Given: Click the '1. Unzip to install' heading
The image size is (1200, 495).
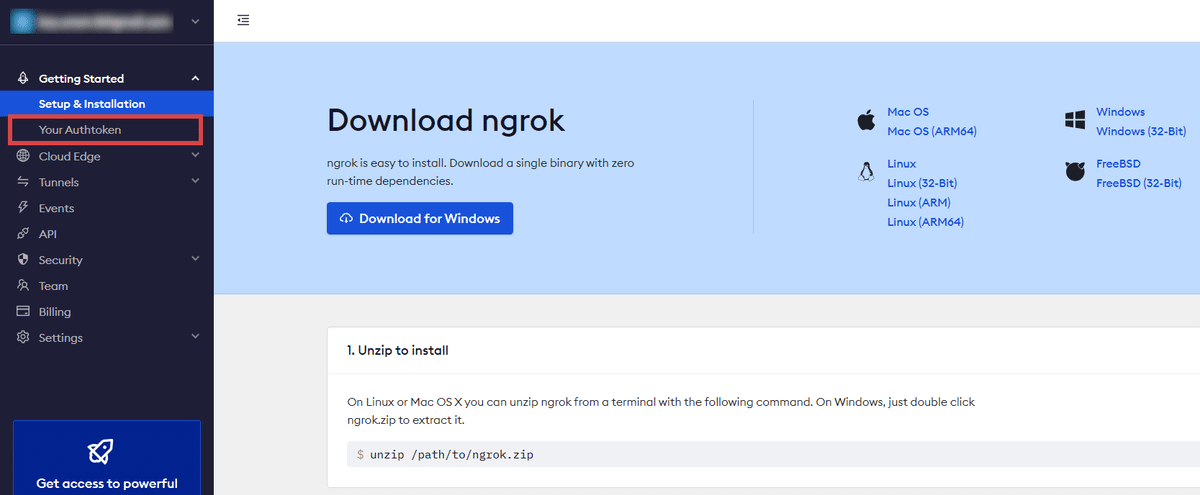Looking at the screenshot, I should pyautogui.click(x=398, y=351).
